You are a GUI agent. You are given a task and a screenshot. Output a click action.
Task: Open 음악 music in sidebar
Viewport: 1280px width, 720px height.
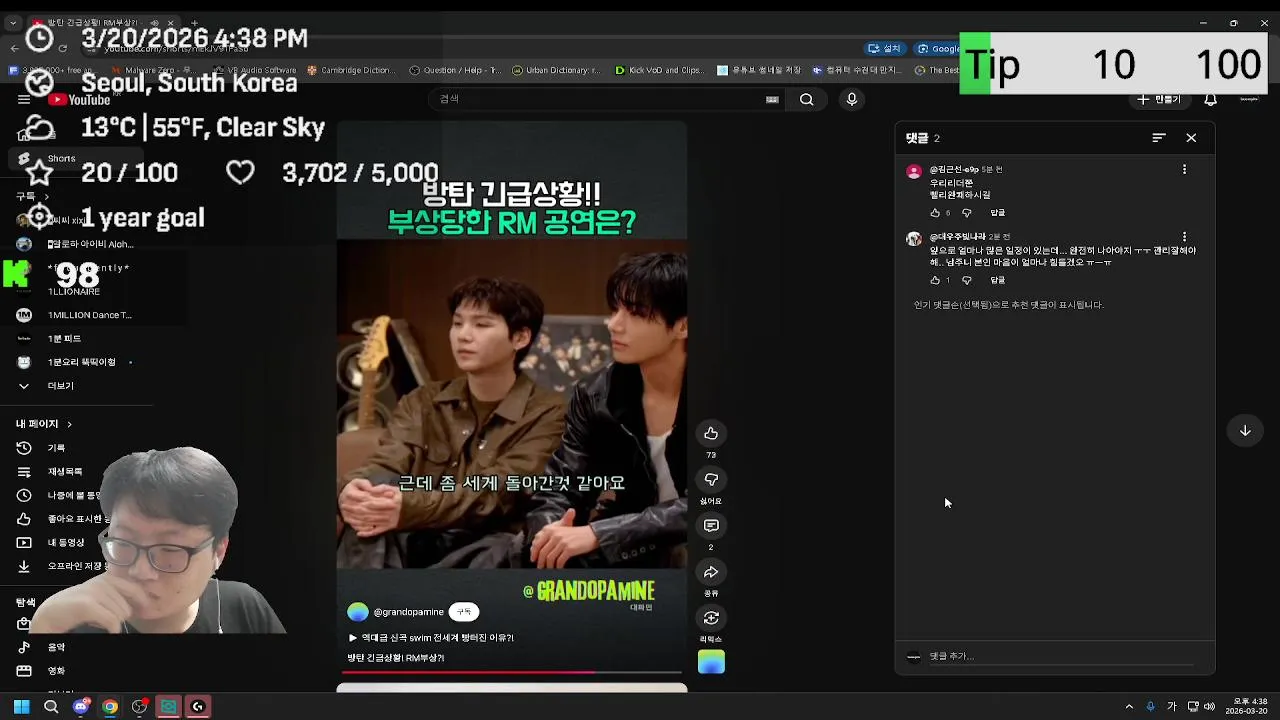pyautogui.click(x=56, y=647)
